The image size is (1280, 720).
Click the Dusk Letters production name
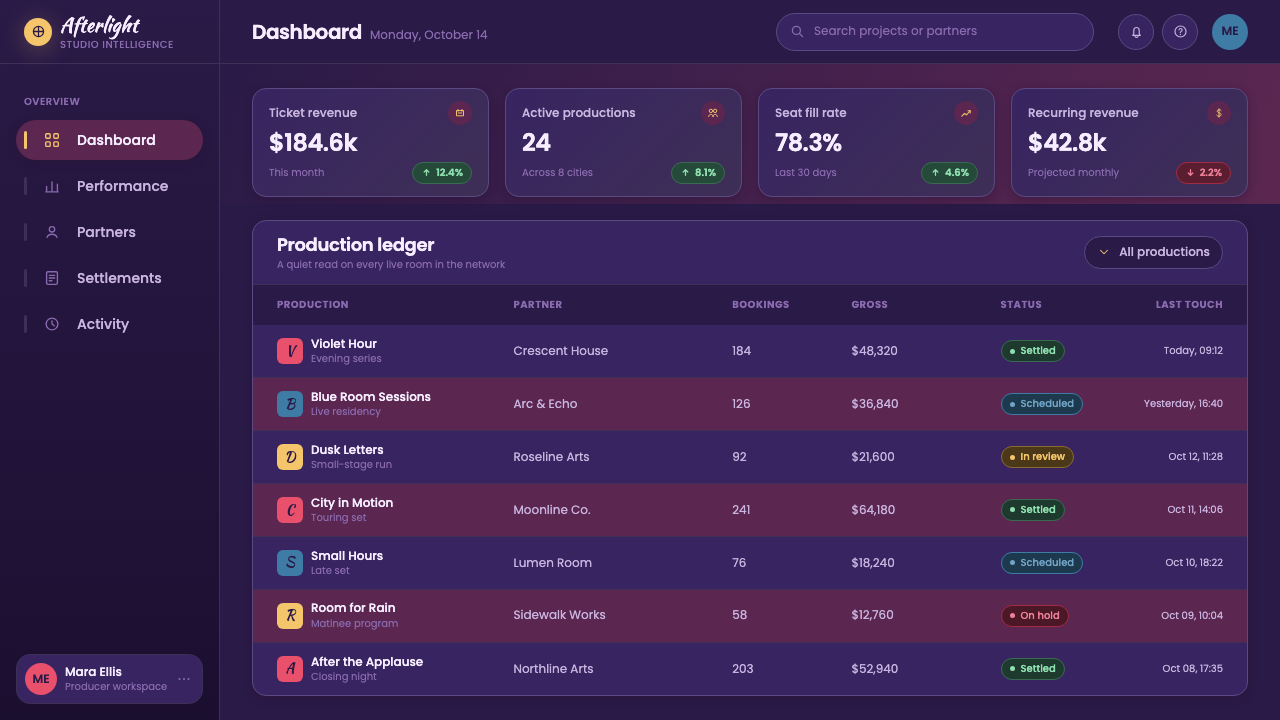click(x=347, y=450)
